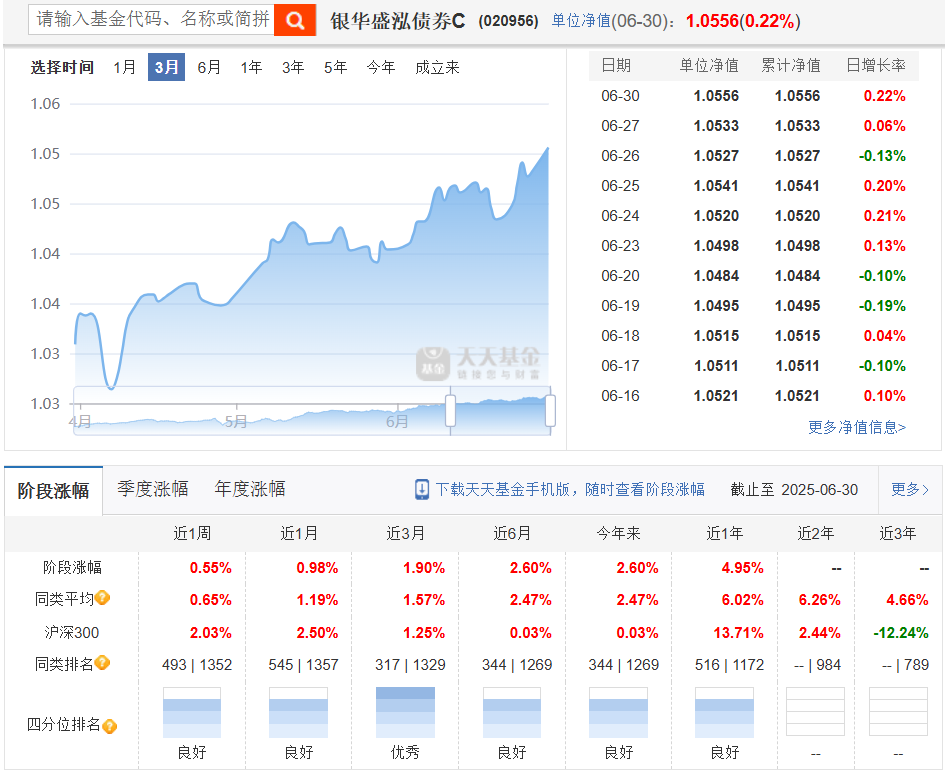The width and height of the screenshot is (945, 773).
Task: Click the 近3月 quartile ranking chart
Action: (x=405, y=712)
